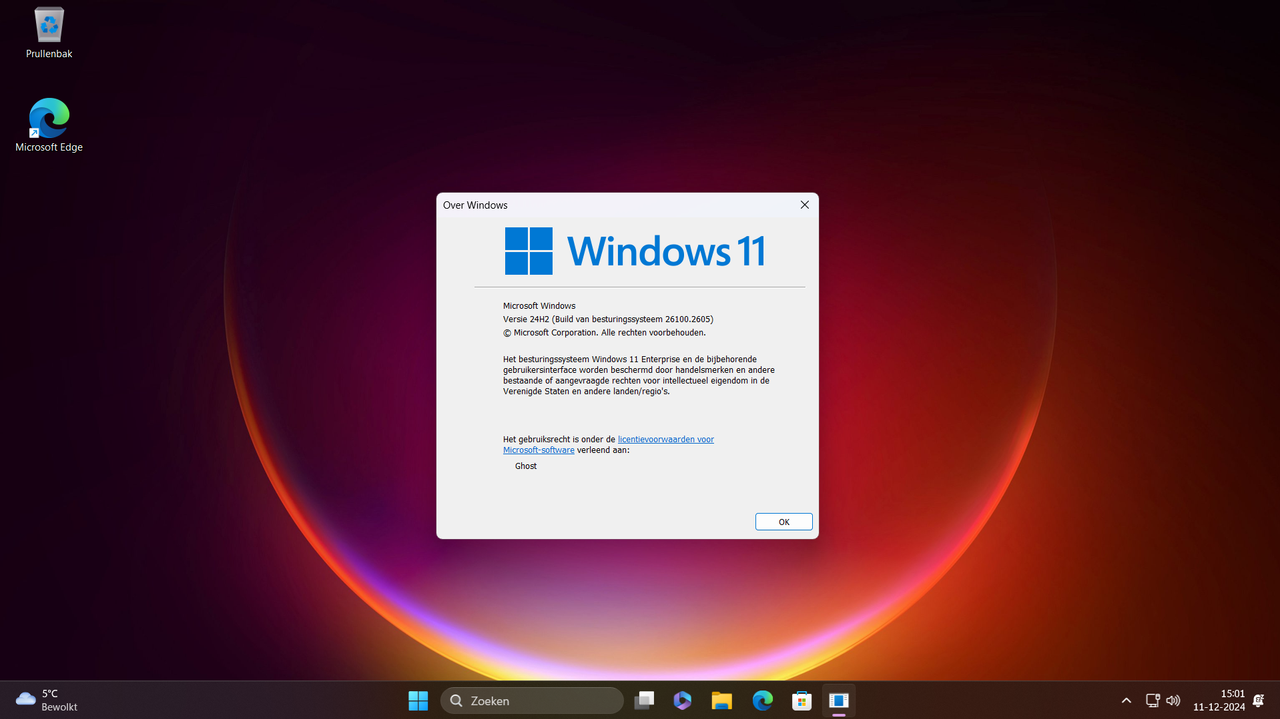Screen dimensions: 1280x719
Task: Click the Zoeken taskbar search box
Action: [x=532, y=700]
